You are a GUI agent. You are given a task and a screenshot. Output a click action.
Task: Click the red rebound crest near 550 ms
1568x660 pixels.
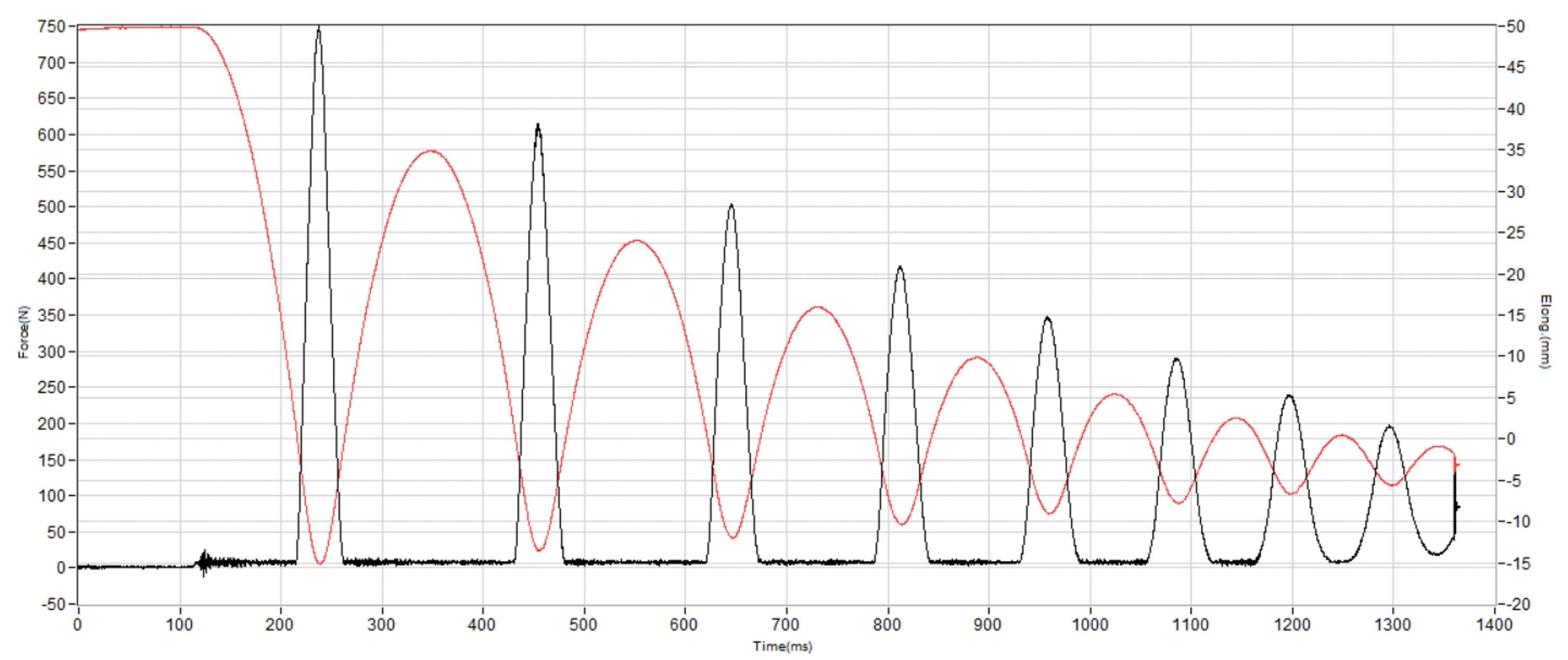click(x=637, y=241)
